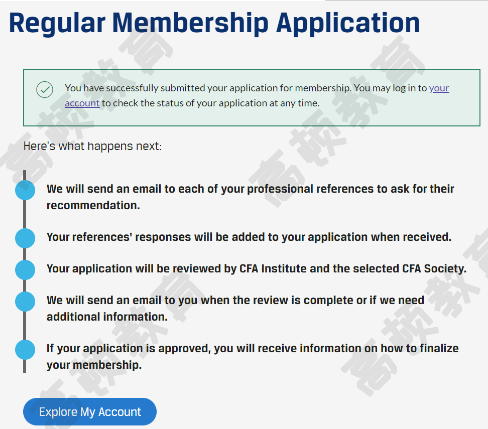This screenshot has width=488, height=429.
Task: Click the successfully submitted confirmation message
Action: click(x=257, y=95)
